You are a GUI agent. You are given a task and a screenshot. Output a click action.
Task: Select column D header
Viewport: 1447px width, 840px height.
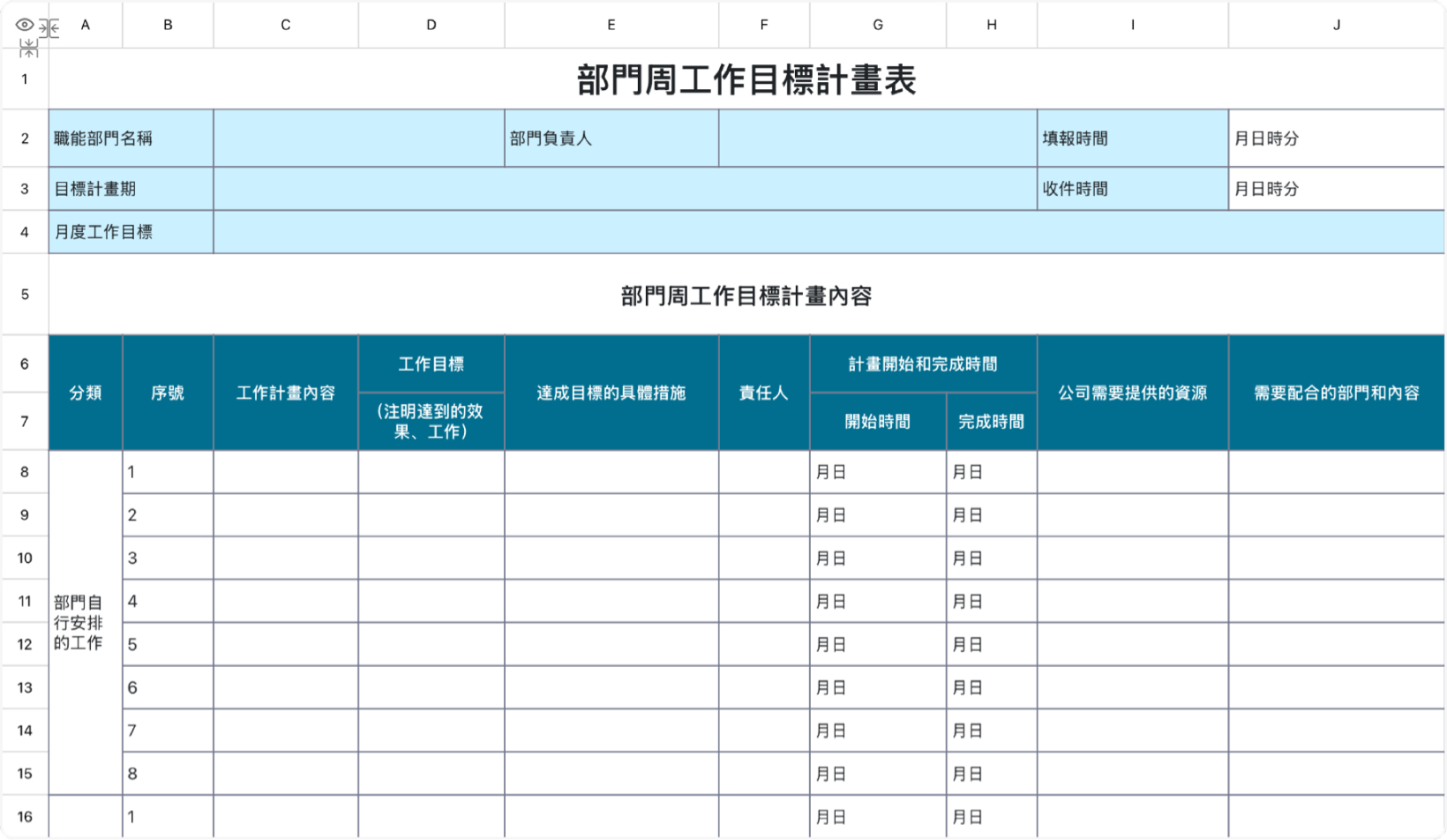(x=431, y=25)
